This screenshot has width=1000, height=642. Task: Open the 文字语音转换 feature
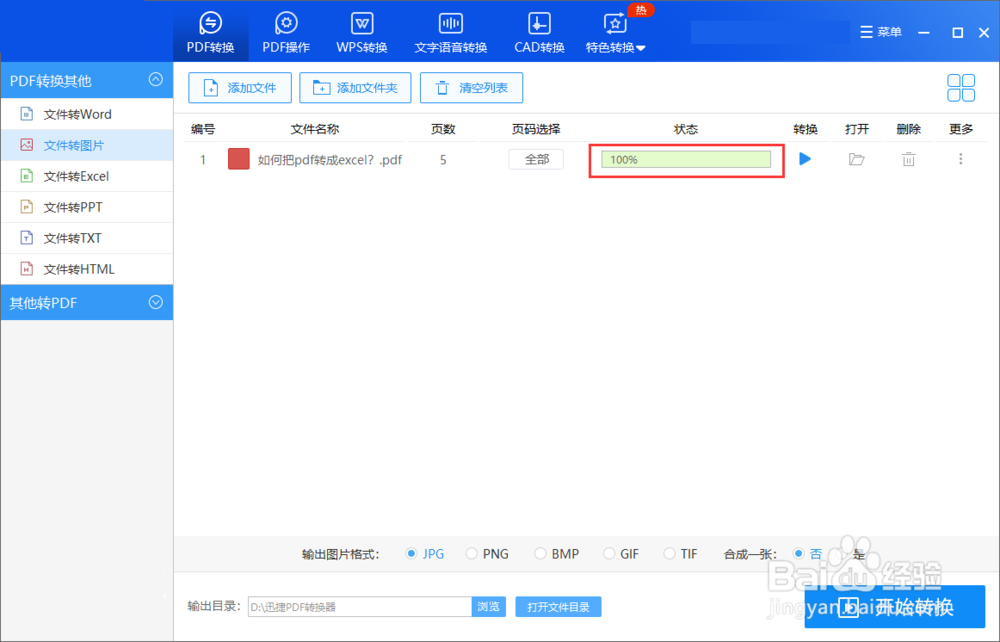(x=450, y=31)
